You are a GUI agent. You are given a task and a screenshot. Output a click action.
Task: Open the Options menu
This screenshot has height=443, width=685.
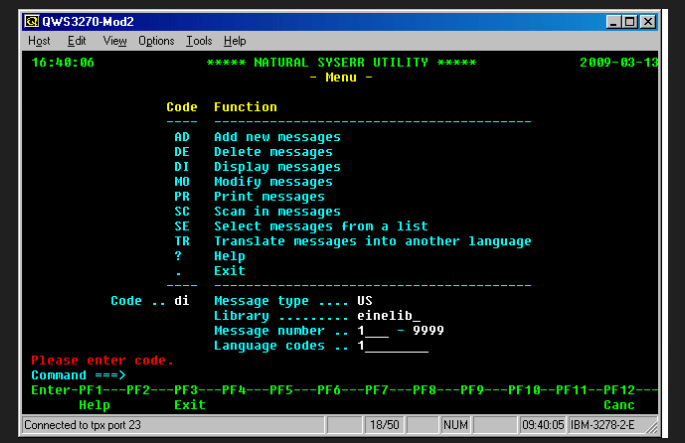[x=156, y=41]
